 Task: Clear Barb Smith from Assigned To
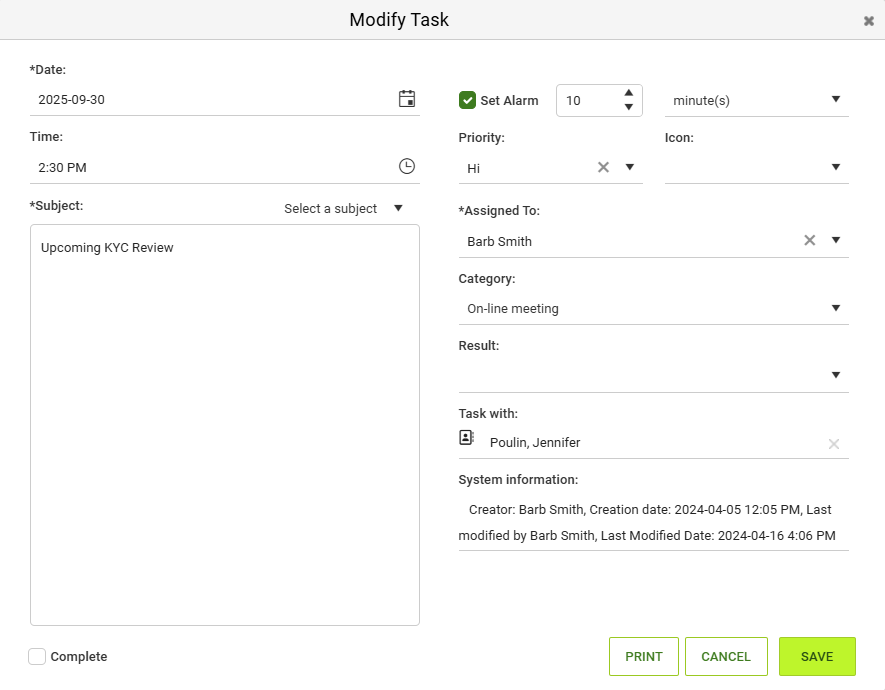tap(809, 240)
